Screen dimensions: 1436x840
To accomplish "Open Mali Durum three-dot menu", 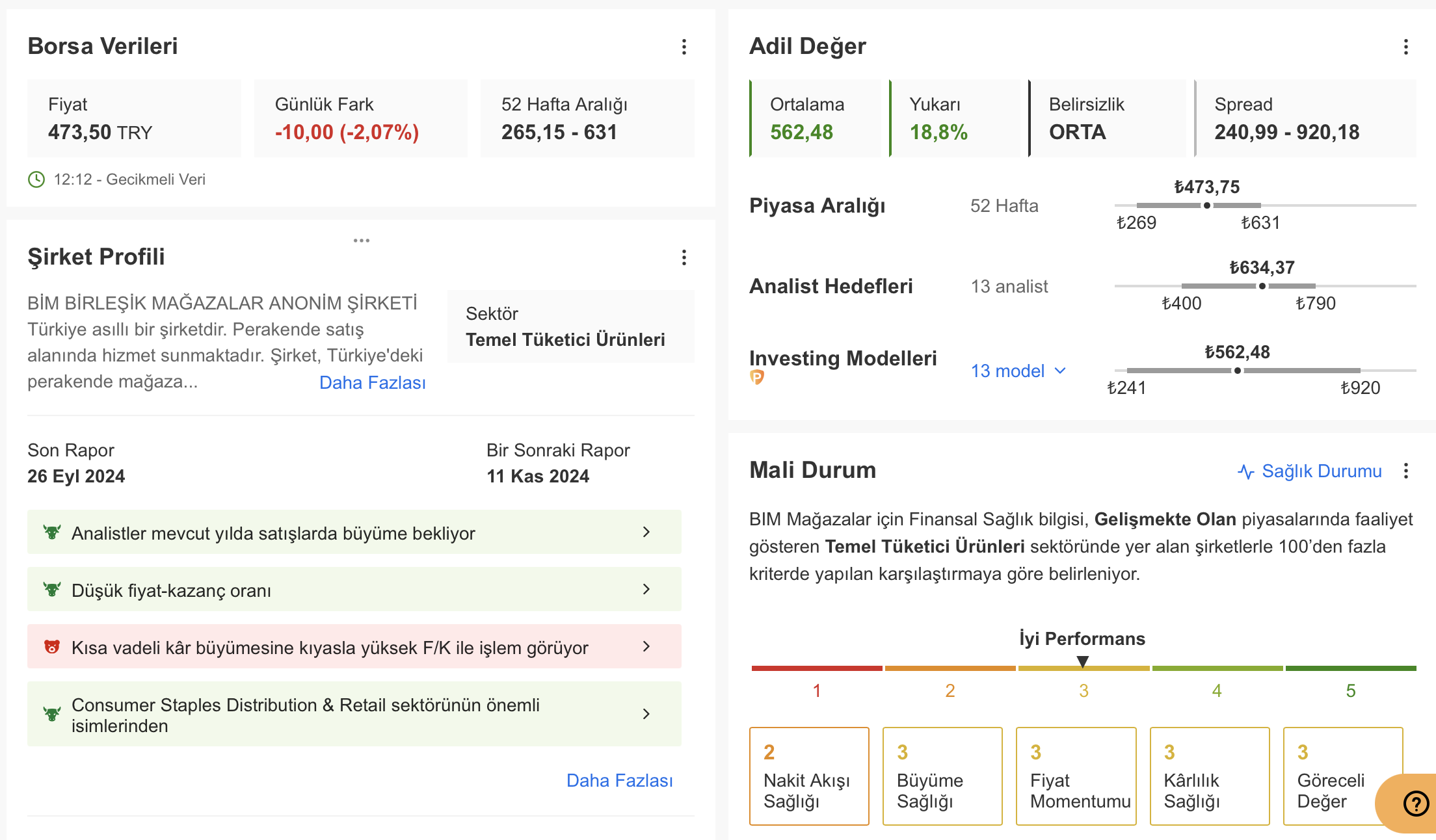I will pyautogui.click(x=1405, y=471).
